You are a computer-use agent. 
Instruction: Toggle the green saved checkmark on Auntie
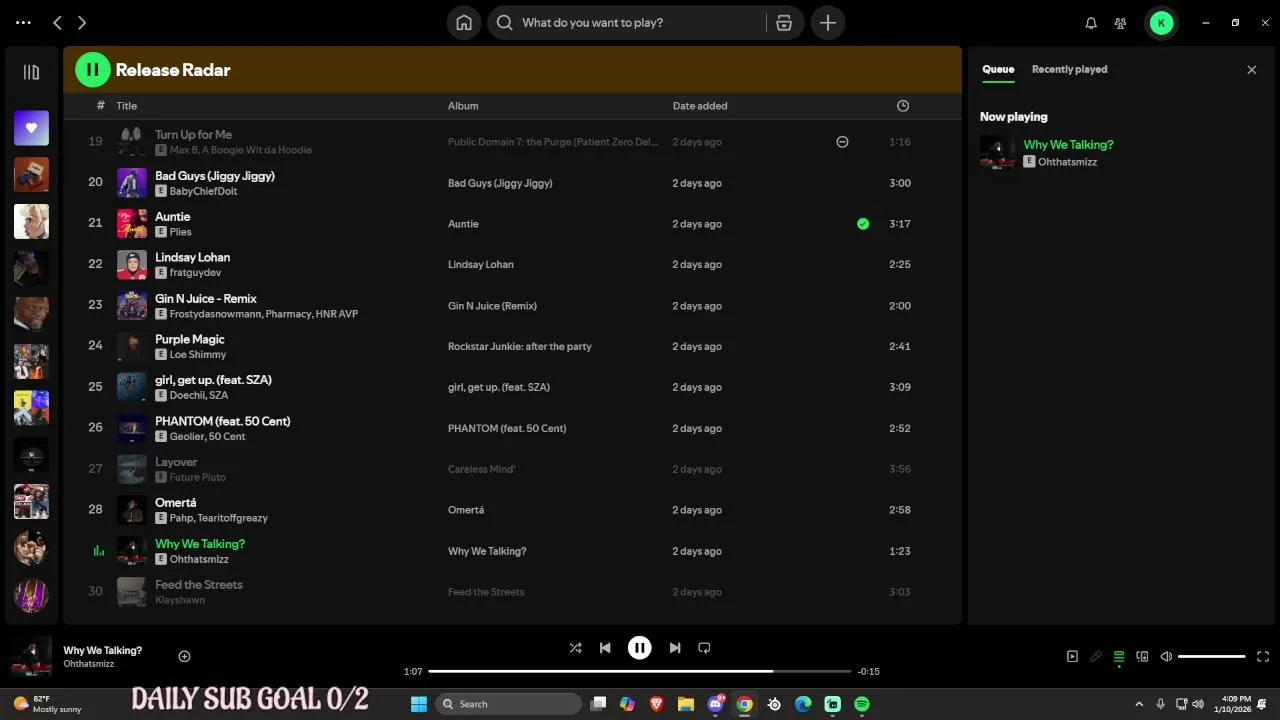pos(863,224)
